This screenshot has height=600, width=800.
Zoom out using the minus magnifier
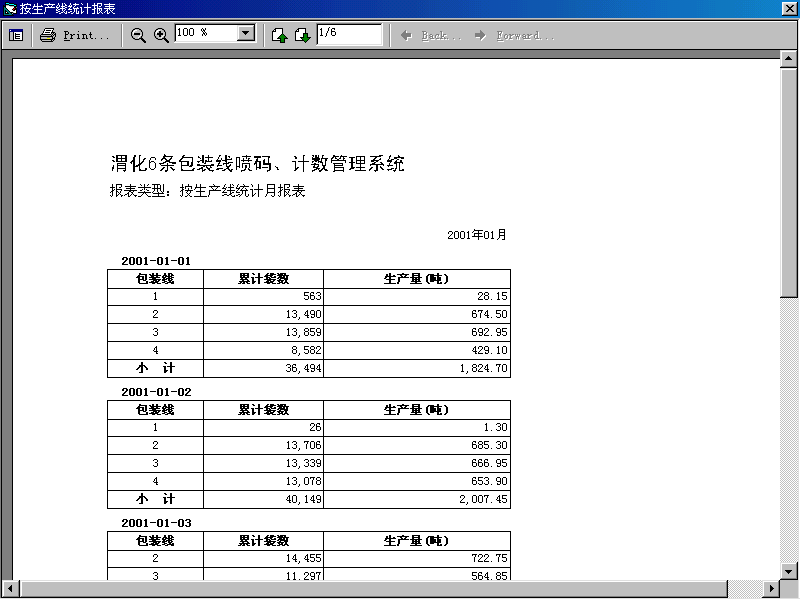[x=138, y=35]
